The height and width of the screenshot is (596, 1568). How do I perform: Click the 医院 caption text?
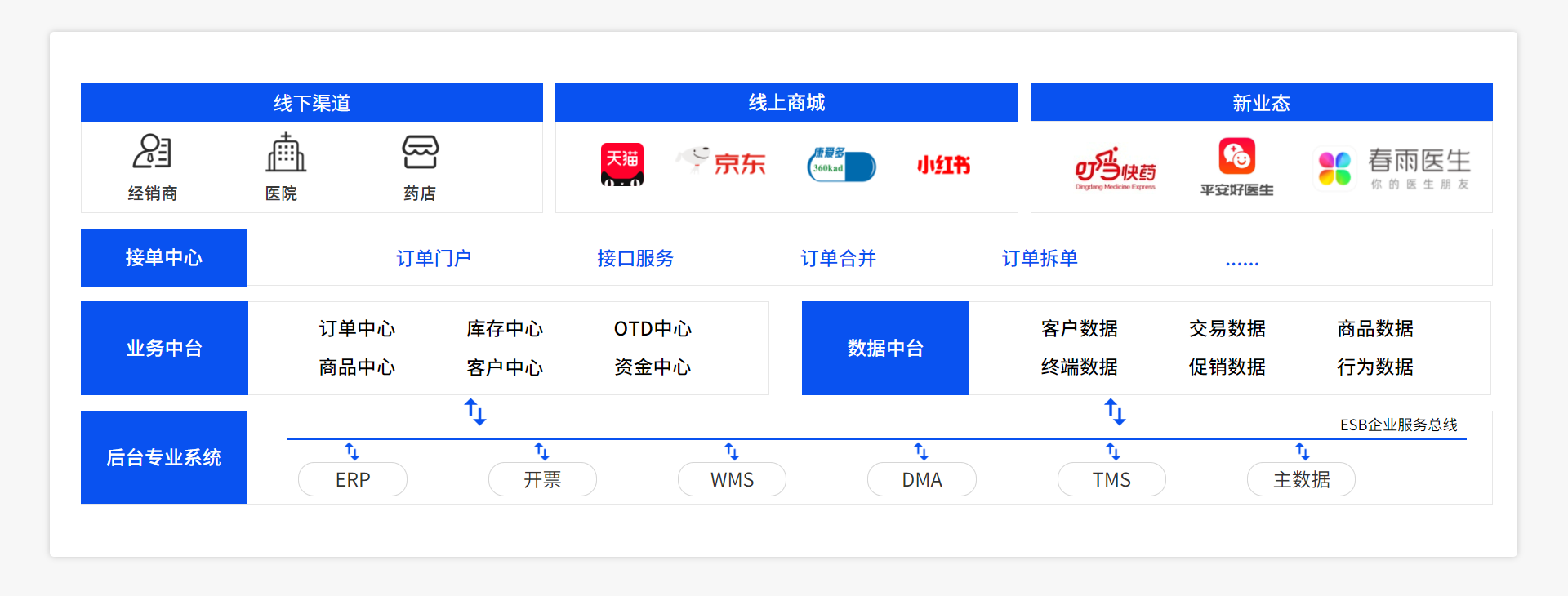tap(281, 193)
